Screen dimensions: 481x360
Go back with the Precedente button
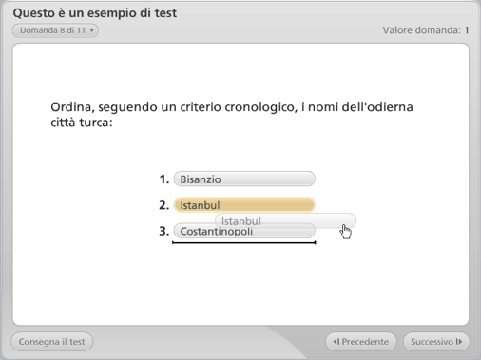point(361,342)
